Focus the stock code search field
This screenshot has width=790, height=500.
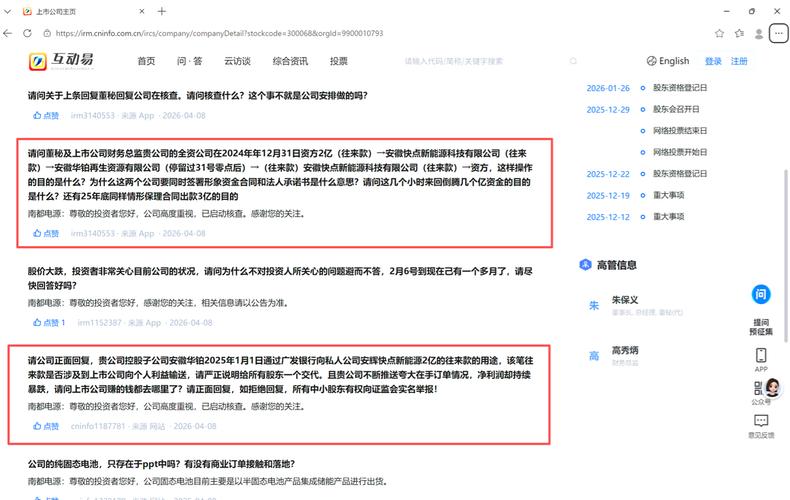point(484,61)
